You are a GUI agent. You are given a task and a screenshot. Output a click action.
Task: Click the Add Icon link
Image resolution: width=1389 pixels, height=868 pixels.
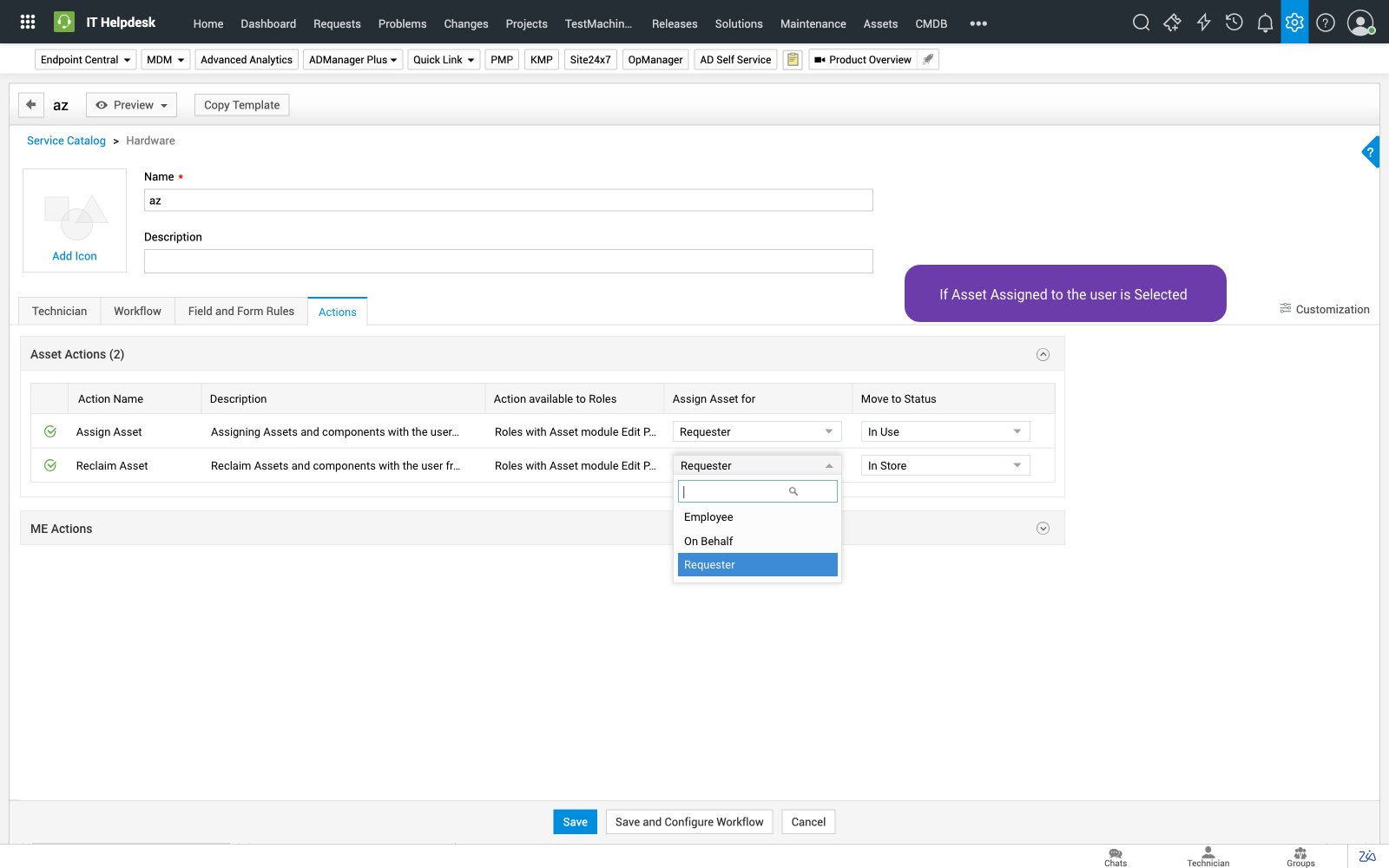pyautogui.click(x=75, y=256)
